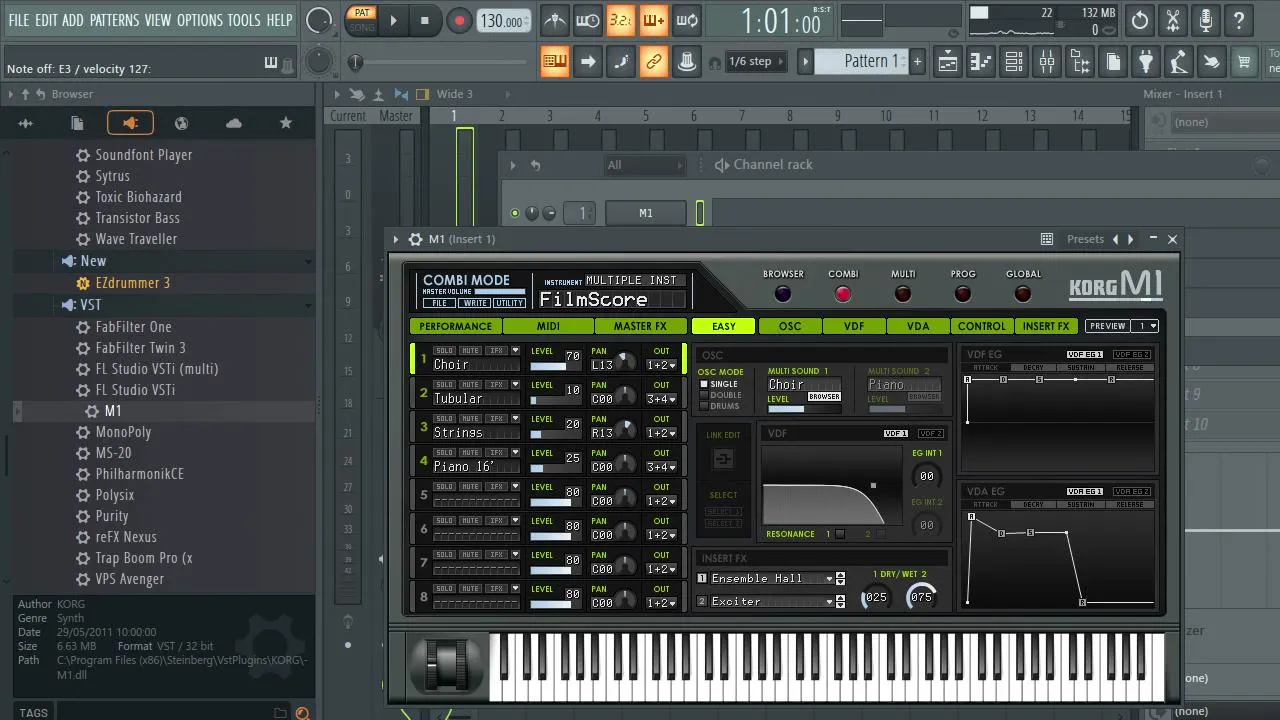Open the Choir timbre menu arrow

(x=515, y=351)
